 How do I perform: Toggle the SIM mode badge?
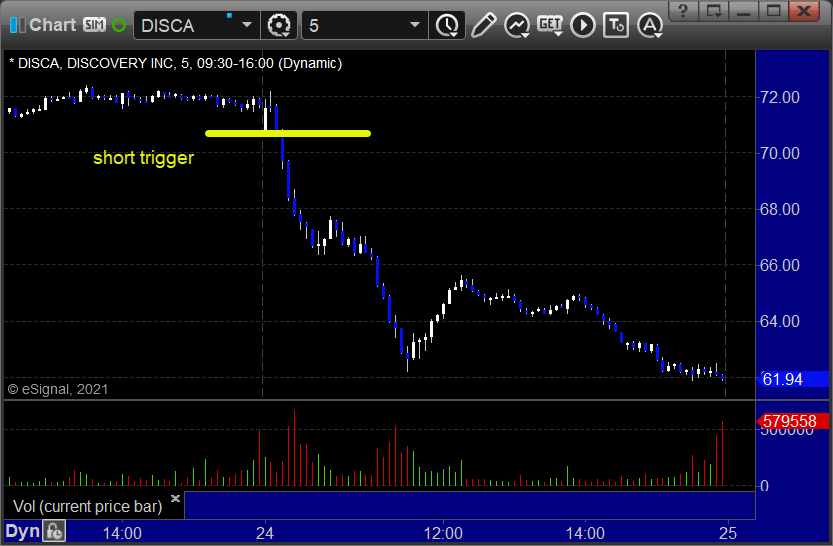click(x=94, y=25)
